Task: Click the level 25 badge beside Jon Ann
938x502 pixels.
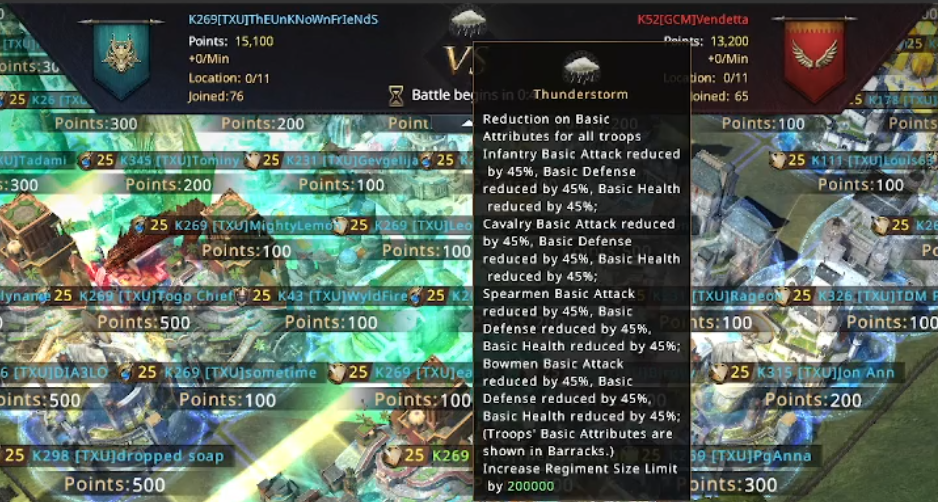Action: (x=732, y=372)
